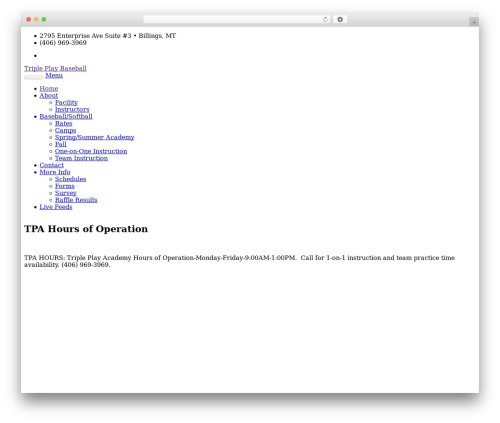View the Instructors page
Screen dimensions: 500x423
point(72,109)
